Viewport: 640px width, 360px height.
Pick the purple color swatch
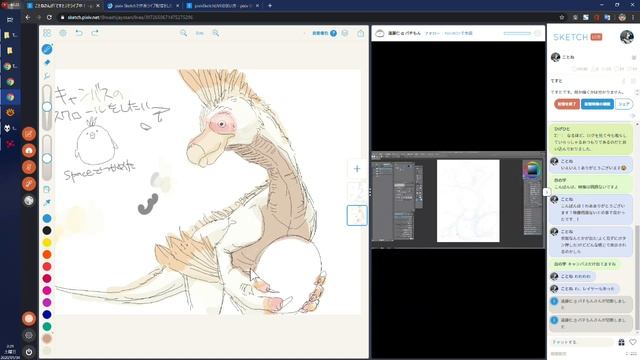click(x=47, y=302)
